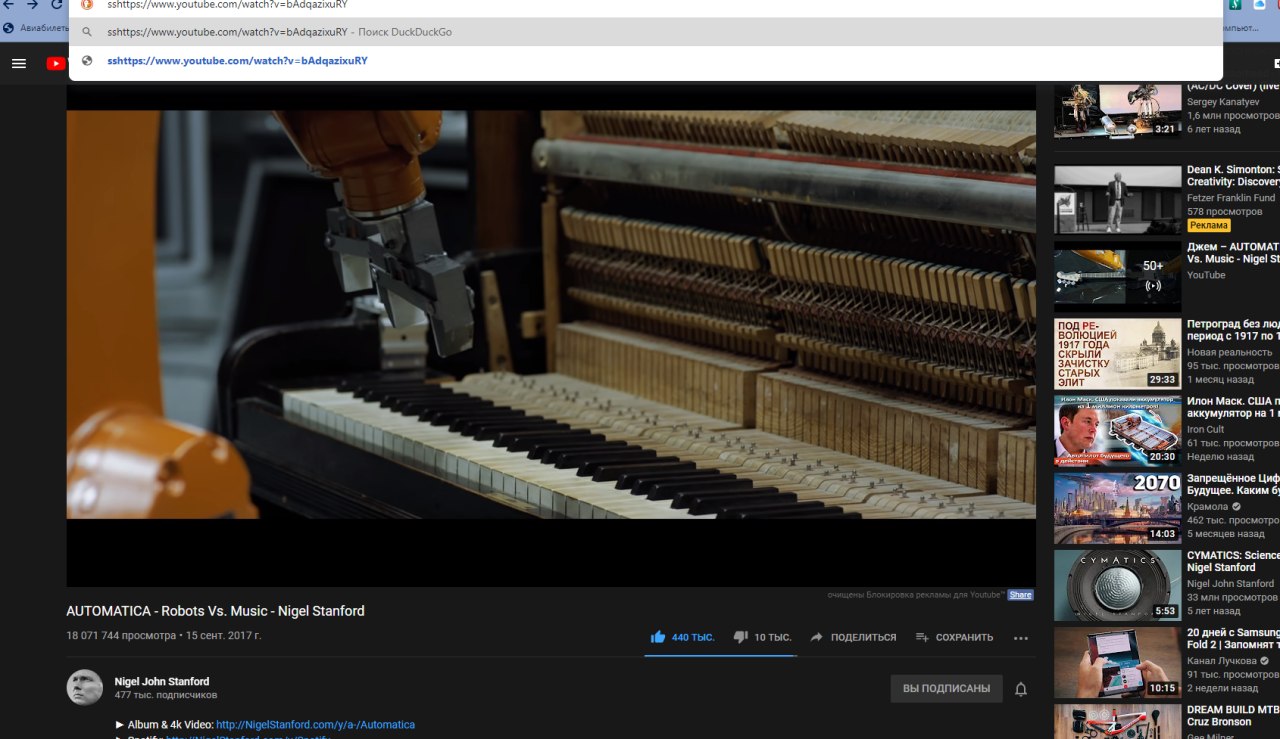The width and height of the screenshot is (1280, 739).
Task: Open the three-dot more actions menu
Action: tap(1021, 637)
